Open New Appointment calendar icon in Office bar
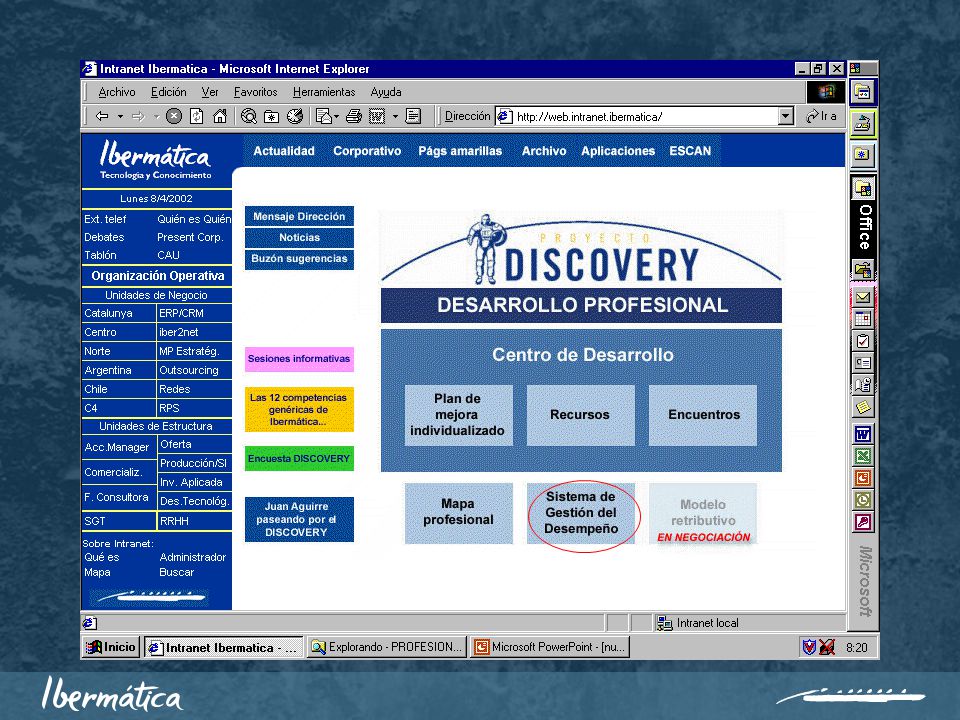Screen dimensions: 960x720 click(863, 319)
